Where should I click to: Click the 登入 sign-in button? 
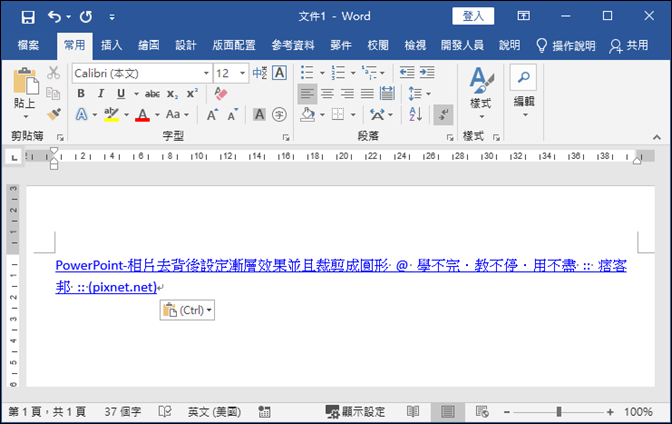pos(473,16)
